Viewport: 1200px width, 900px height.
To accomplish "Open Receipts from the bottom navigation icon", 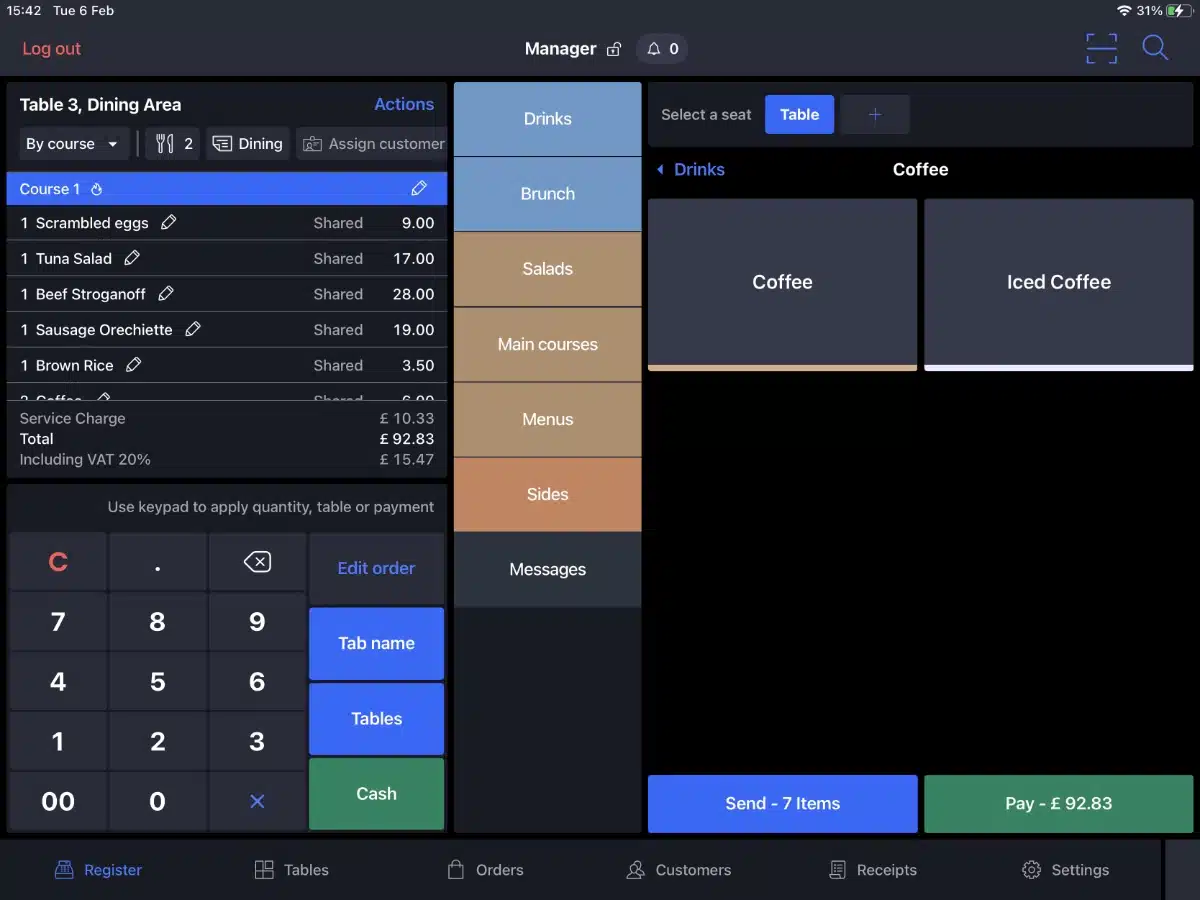I will pos(836,870).
